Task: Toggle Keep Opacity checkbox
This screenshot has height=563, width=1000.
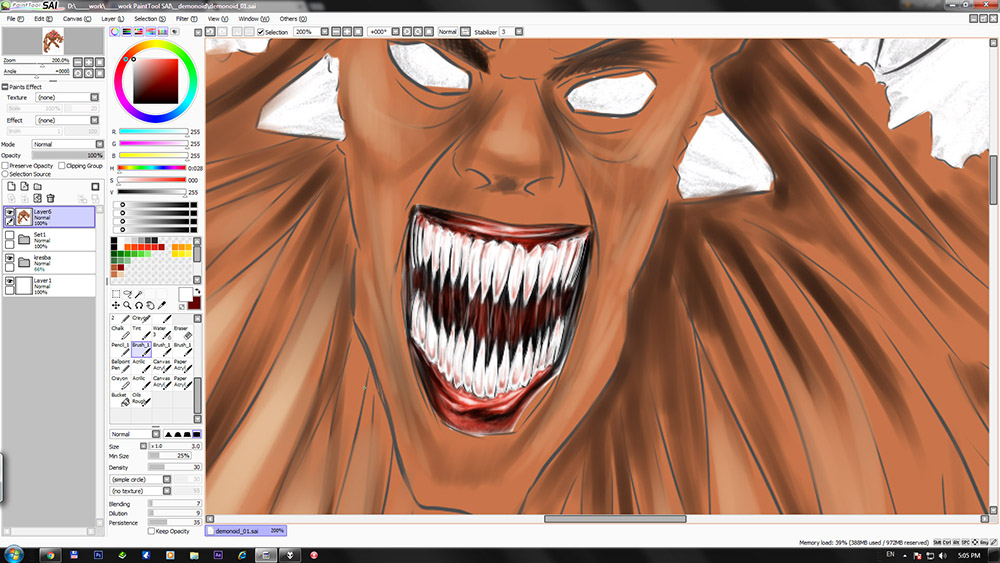Action: (151, 531)
